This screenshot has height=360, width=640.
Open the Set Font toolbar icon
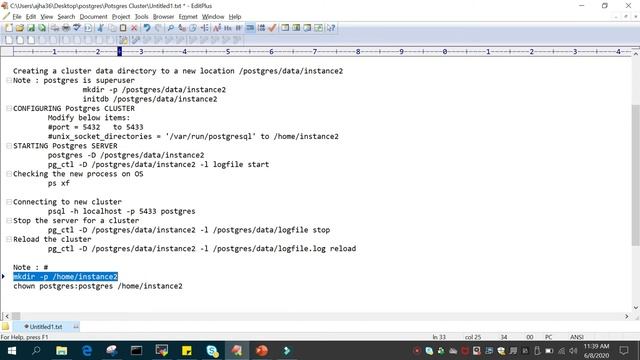[x=217, y=28]
